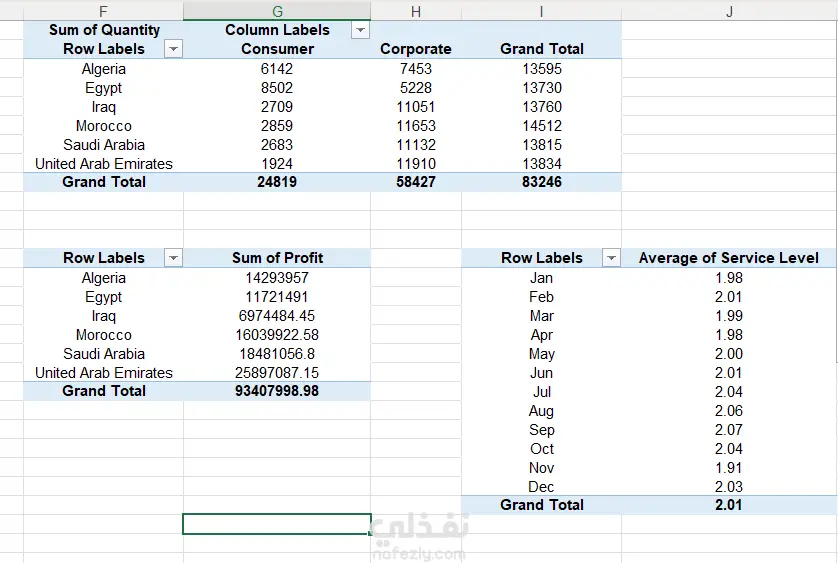Click November's service level 1.91
The width and height of the screenshot is (838, 563).
point(729,468)
